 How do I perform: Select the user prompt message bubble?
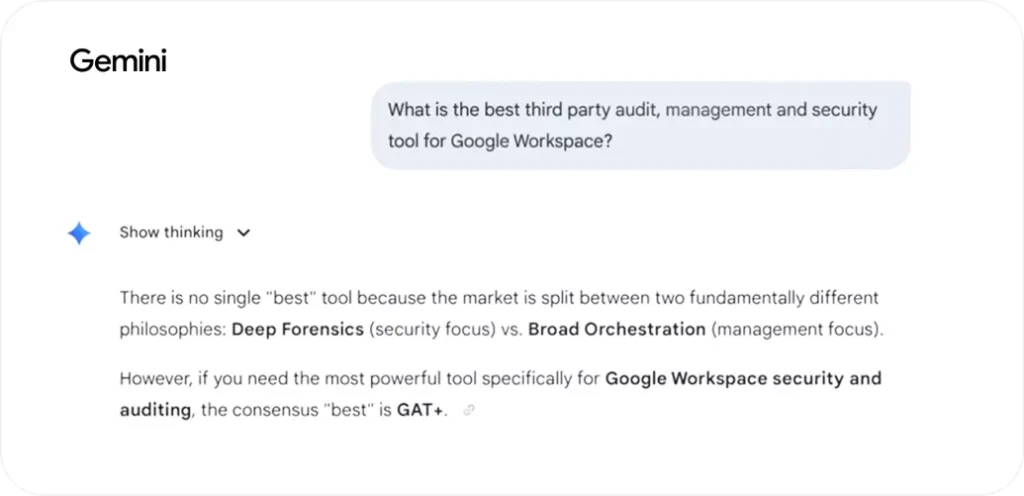[x=640, y=125]
